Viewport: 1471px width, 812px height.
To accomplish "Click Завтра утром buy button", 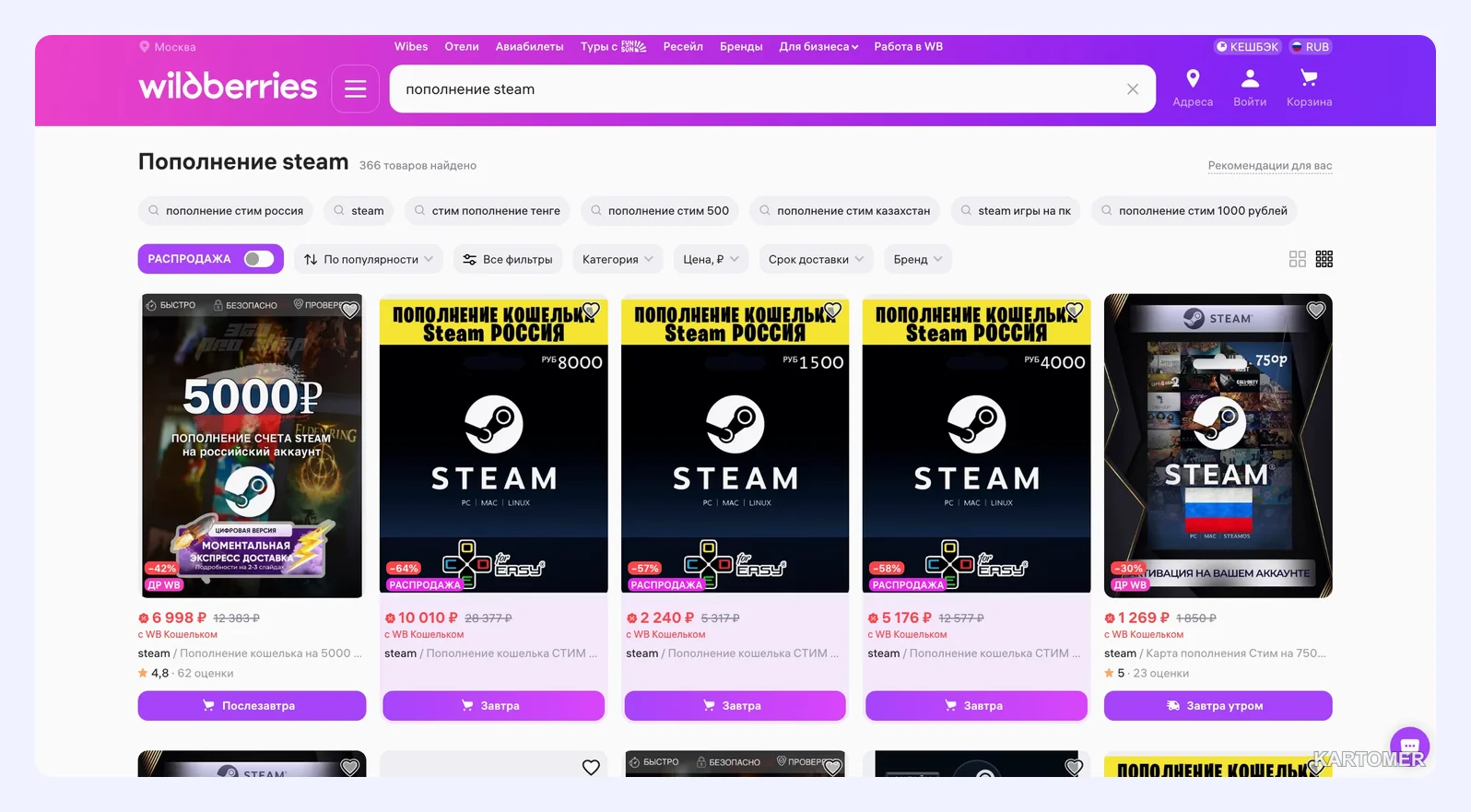I will coord(1218,706).
